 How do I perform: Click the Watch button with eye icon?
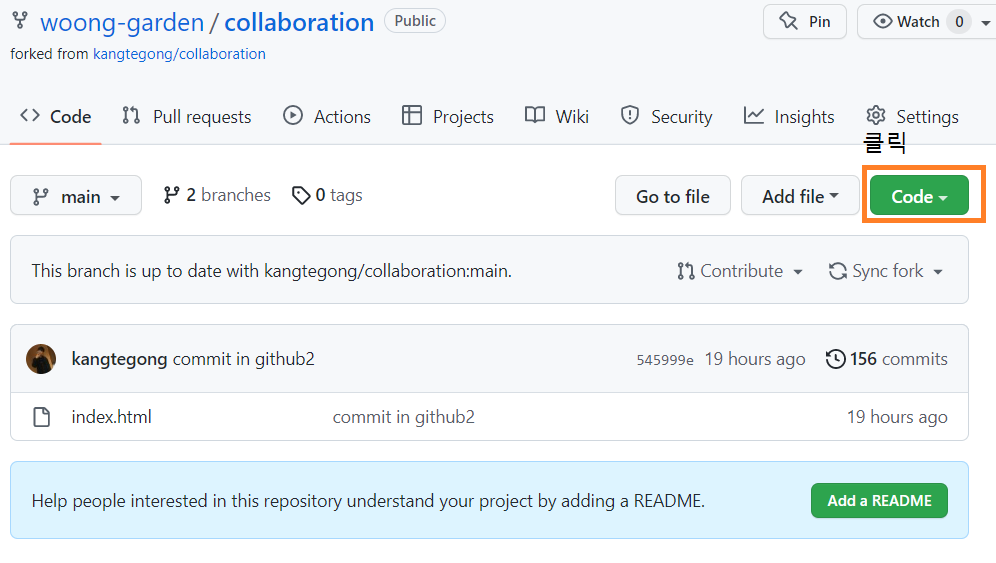click(906, 22)
